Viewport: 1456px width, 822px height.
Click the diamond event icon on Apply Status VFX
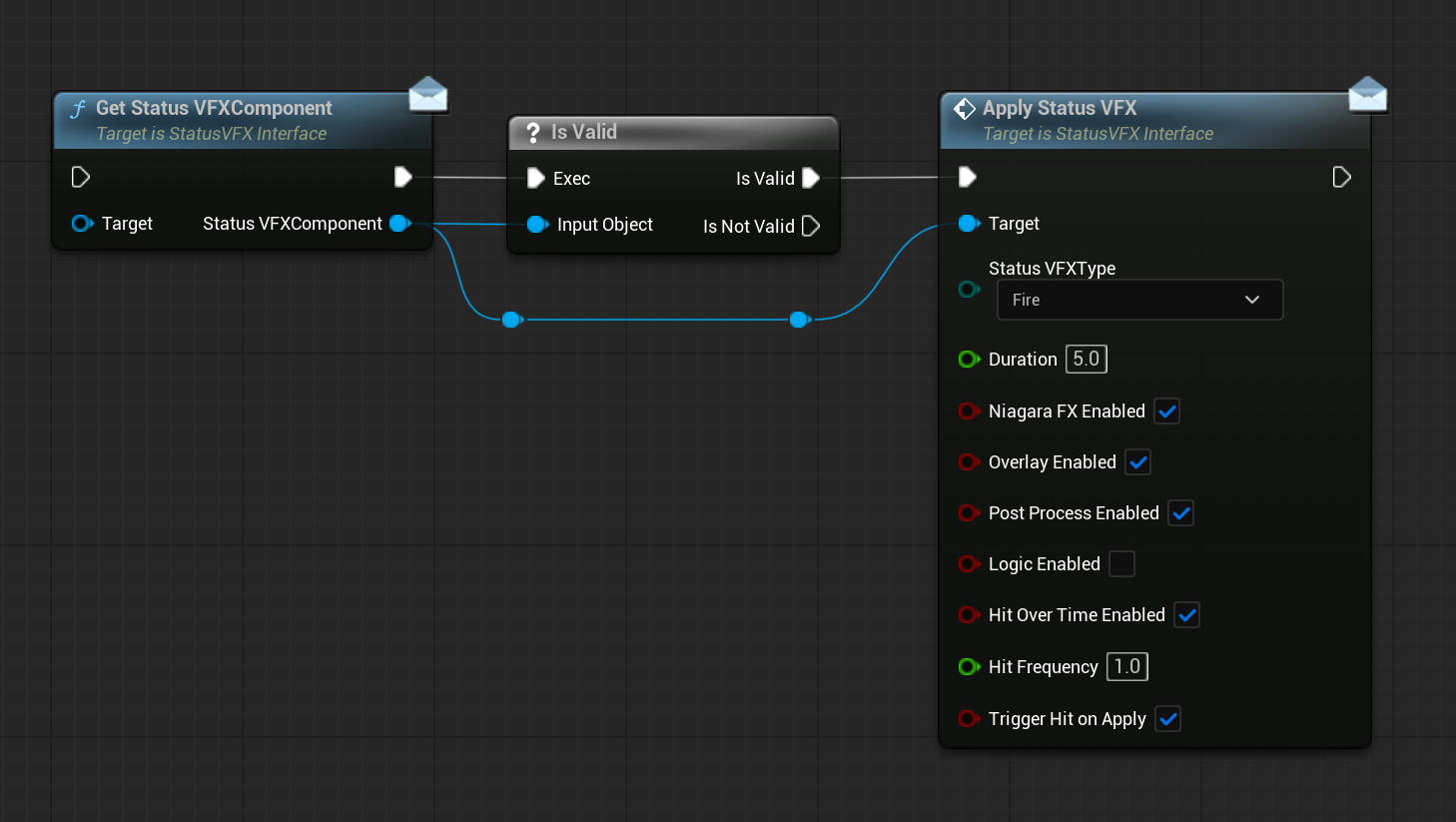tap(964, 108)
